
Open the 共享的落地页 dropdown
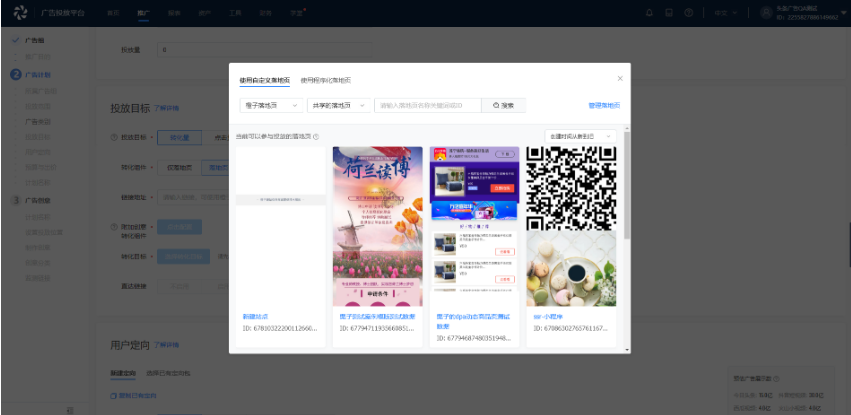click(x=339, y=105)
